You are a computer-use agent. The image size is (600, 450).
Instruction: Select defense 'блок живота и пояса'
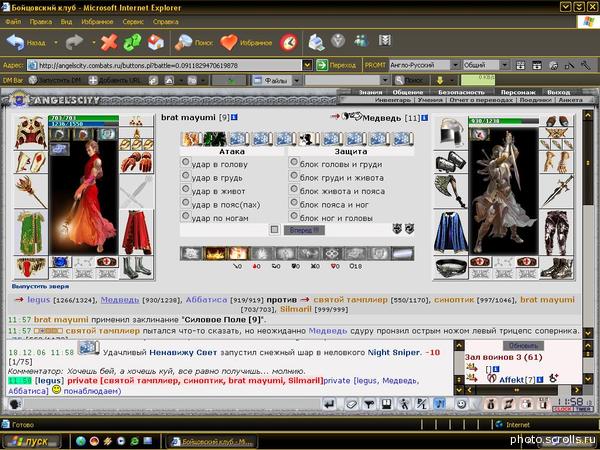coord(293,189)
